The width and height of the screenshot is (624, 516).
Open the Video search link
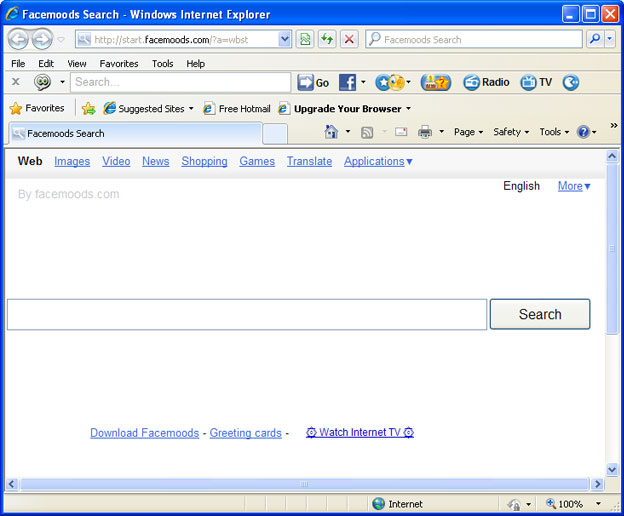pyautogui.click(x=116, y=161)
